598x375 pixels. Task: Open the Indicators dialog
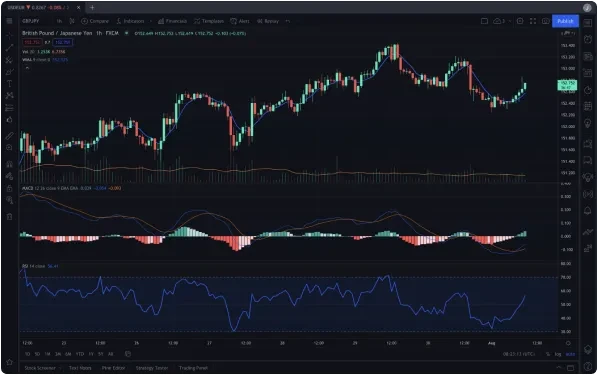130,21
